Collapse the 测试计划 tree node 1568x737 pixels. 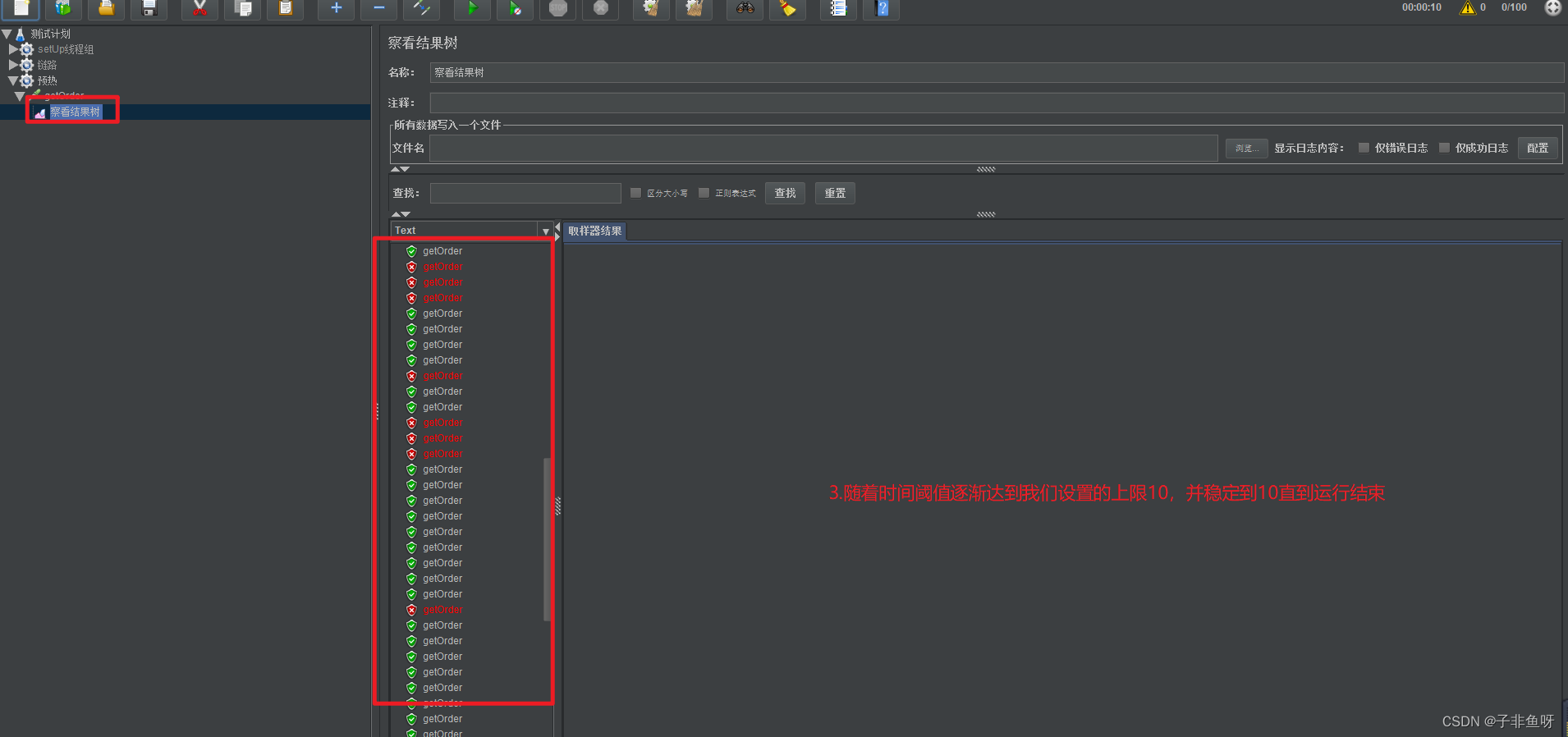(7, 34)
